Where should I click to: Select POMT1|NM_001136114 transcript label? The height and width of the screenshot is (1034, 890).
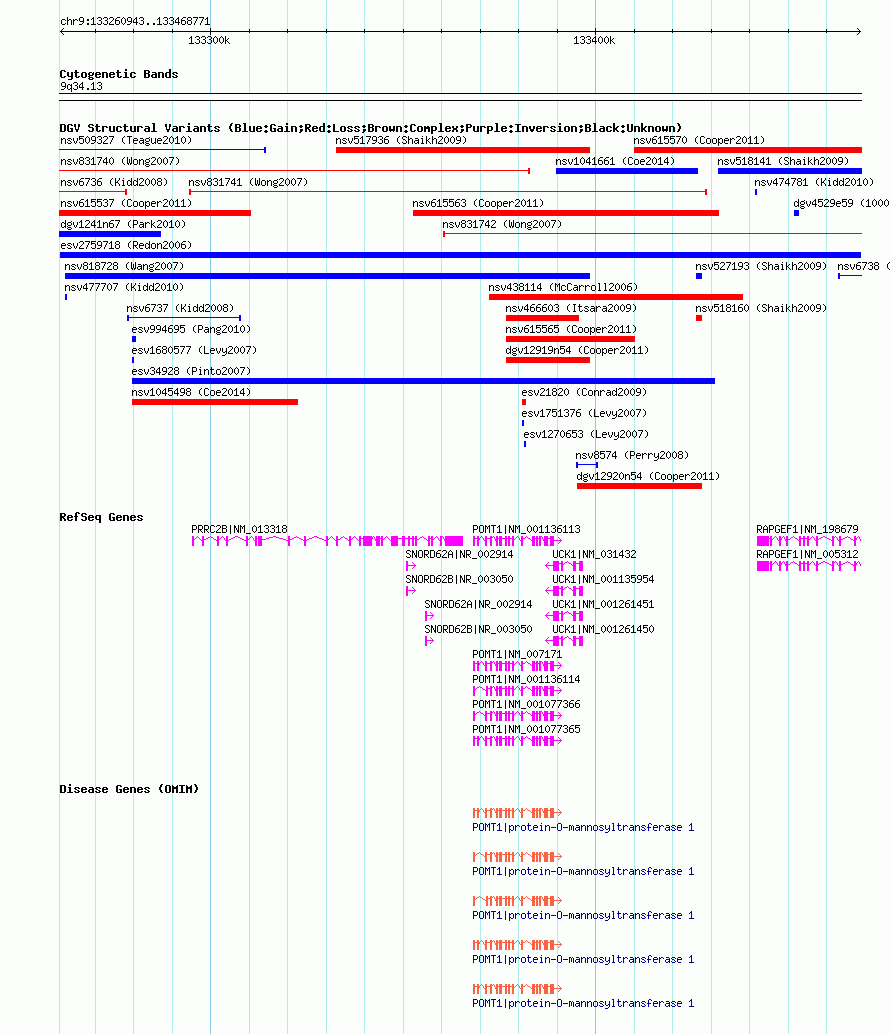(526, 680)
